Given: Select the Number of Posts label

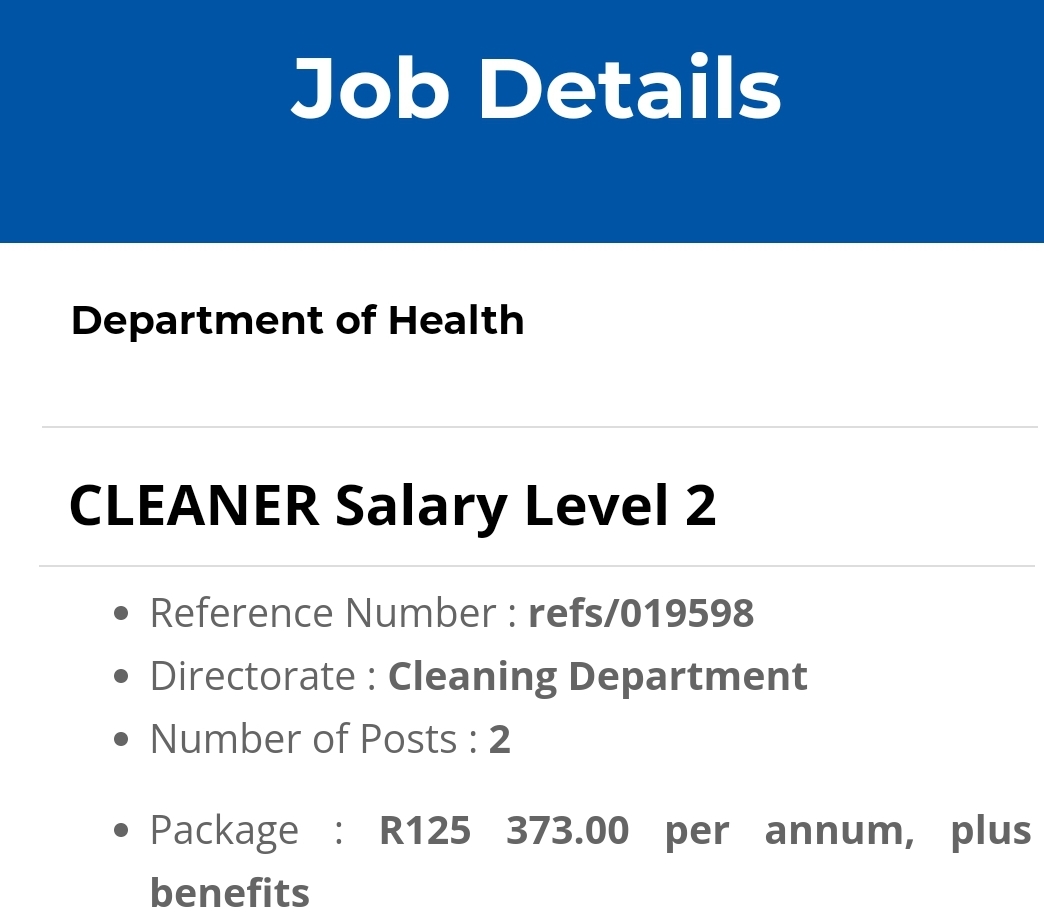Looking at the screenshot, I should (x=303, y=740).
